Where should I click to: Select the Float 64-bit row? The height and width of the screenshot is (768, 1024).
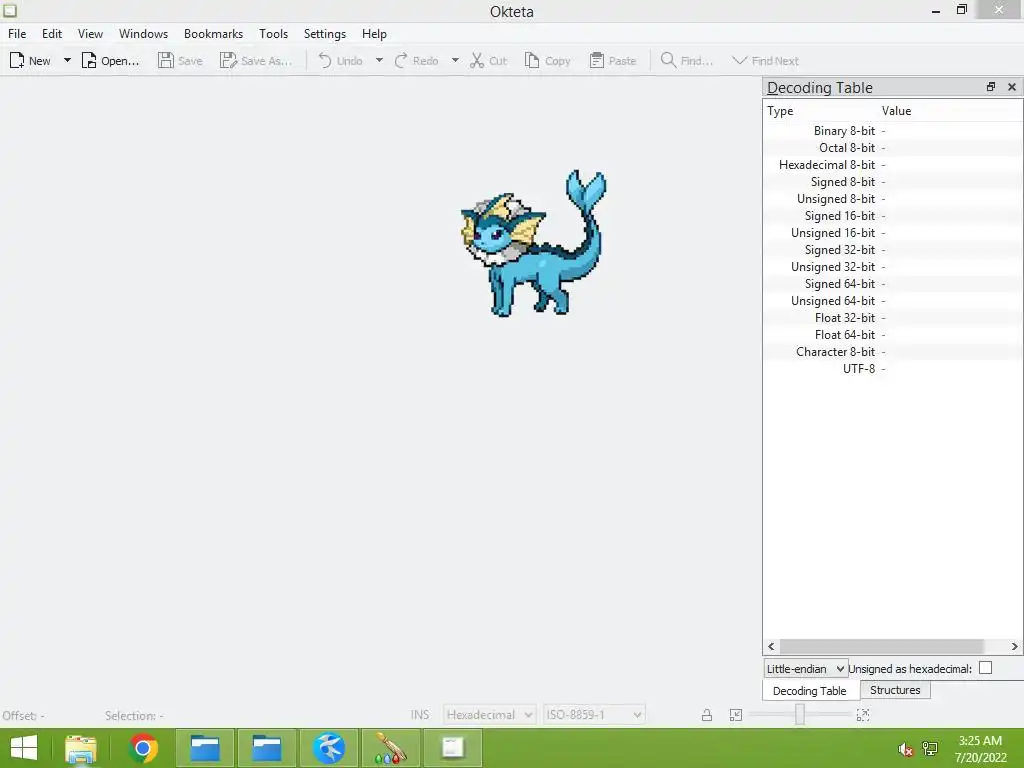893,334
